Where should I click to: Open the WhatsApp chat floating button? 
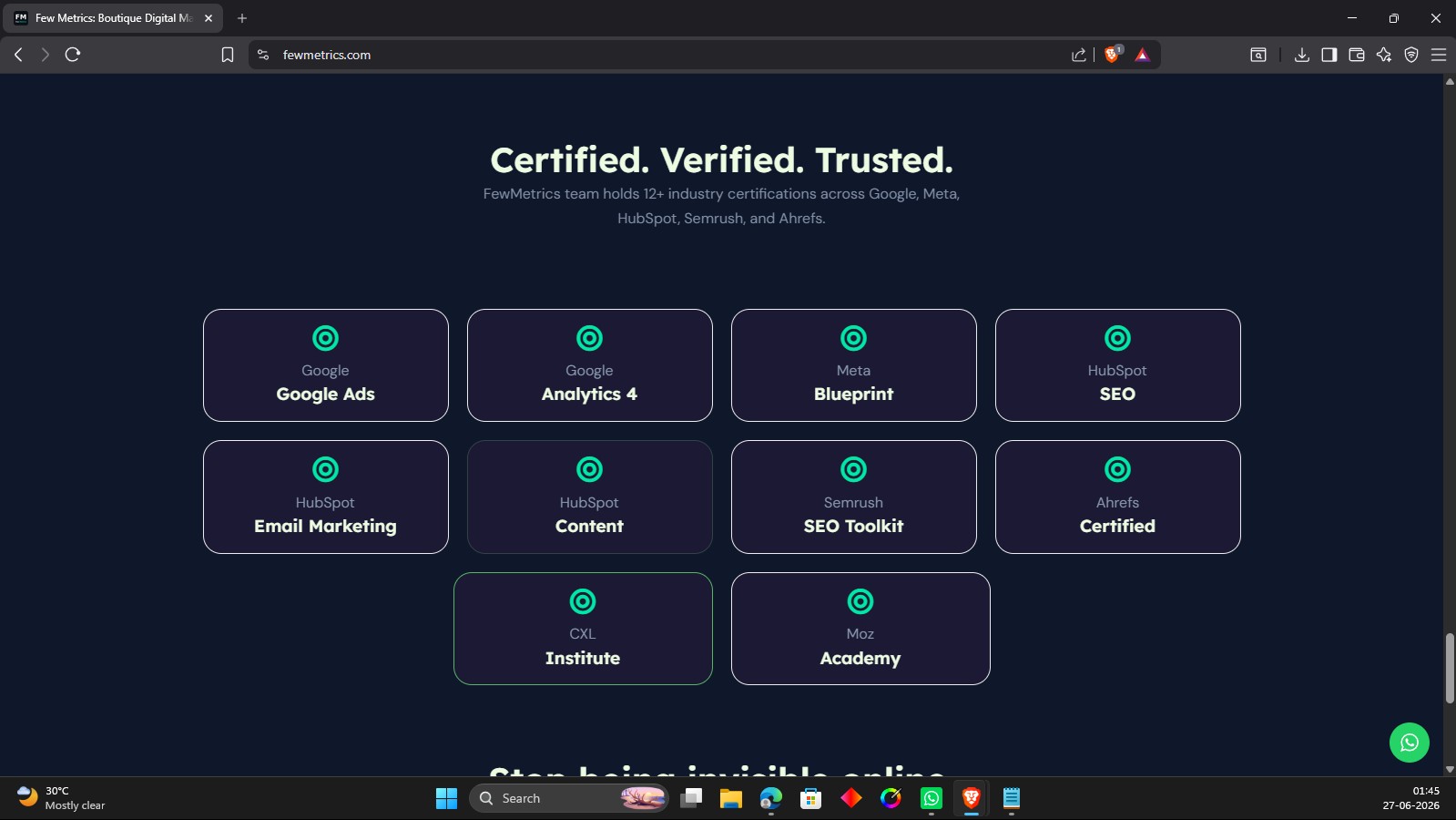pos(1409,743)
